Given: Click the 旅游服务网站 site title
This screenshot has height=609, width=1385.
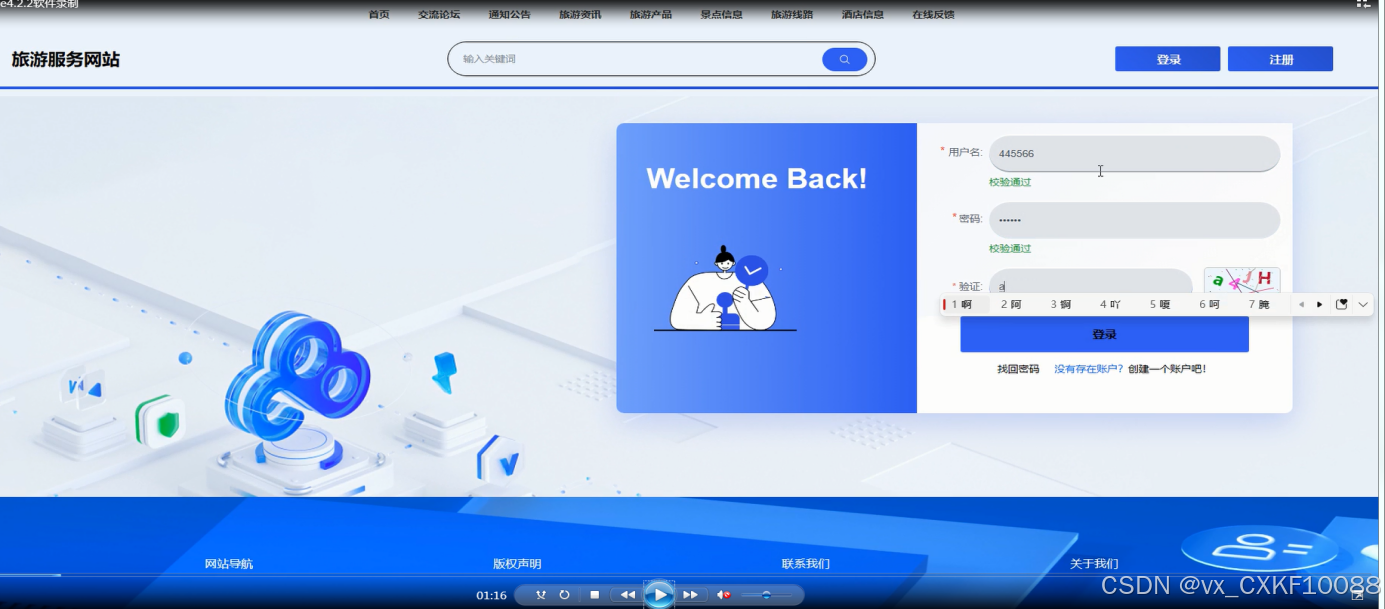Looking at the screenshot, I should (66, 60).
